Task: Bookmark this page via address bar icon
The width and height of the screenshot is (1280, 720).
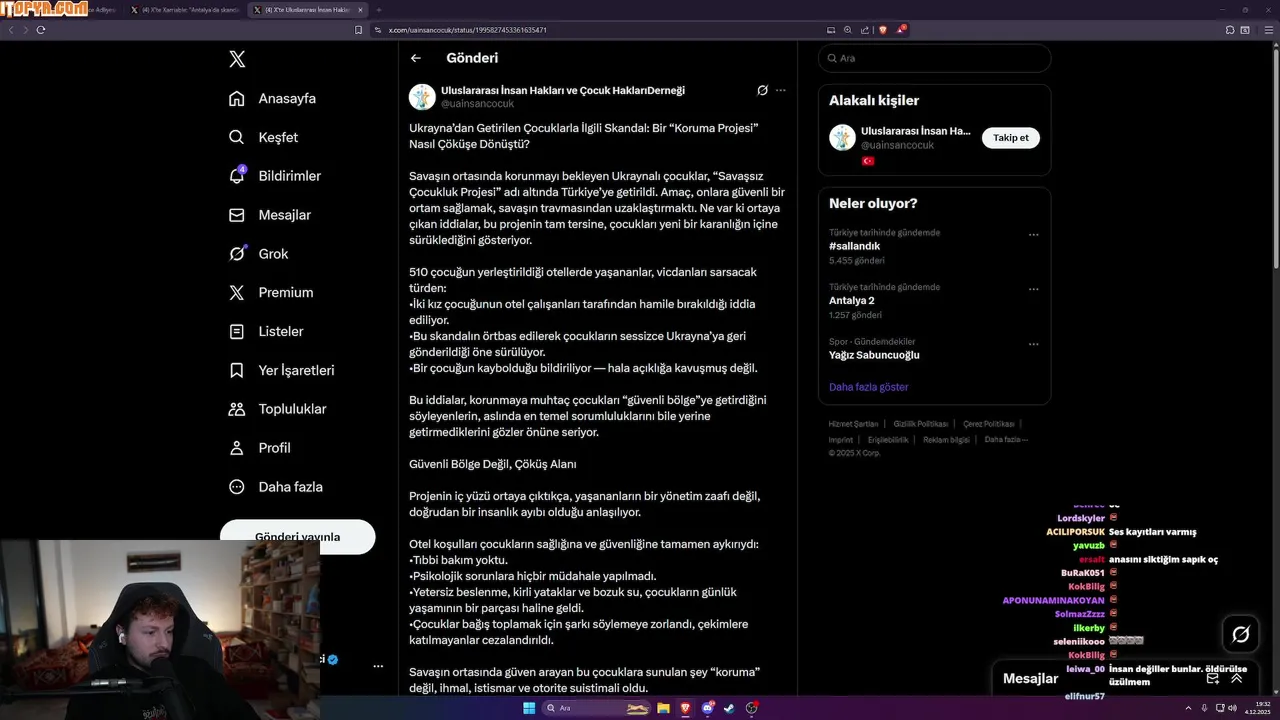Action: [359, 30]
